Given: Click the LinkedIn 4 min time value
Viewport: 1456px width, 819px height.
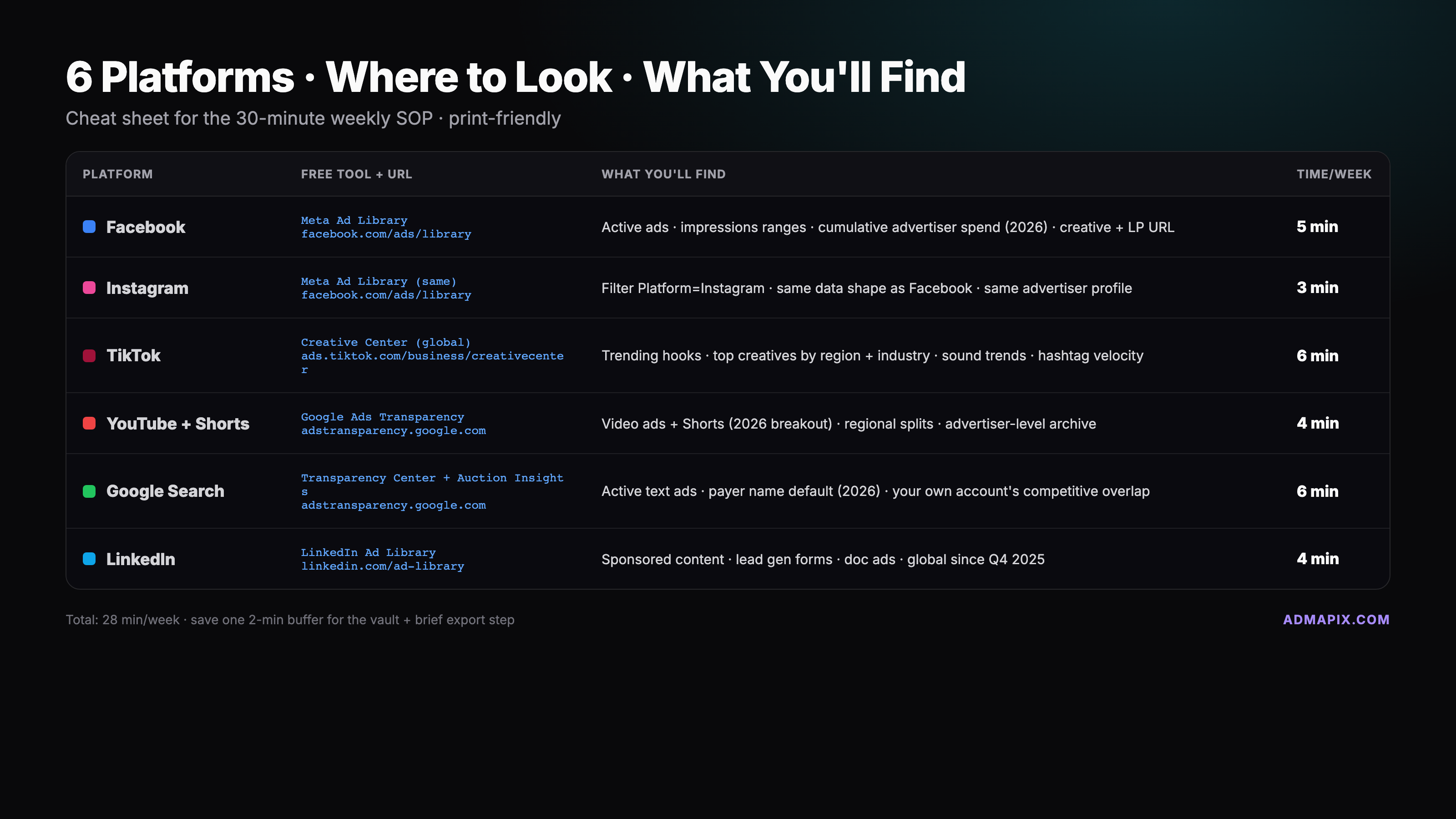Looking at the screenshot, I should [1317, 559].
